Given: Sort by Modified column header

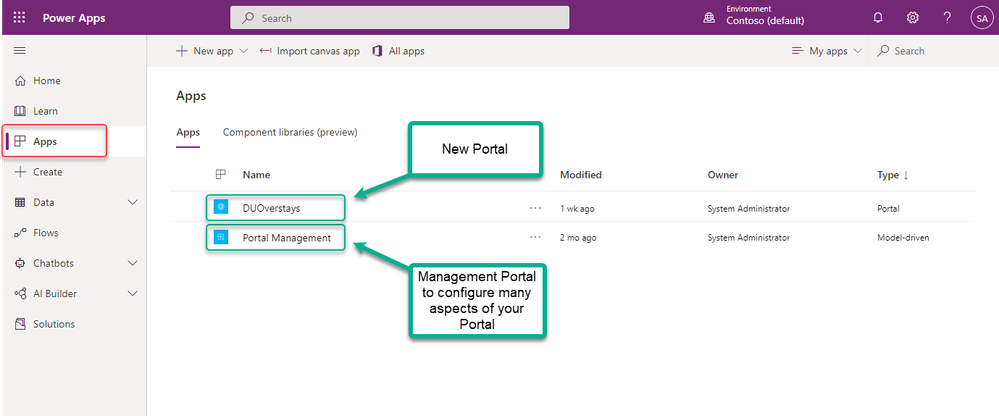Looking at the screenshot, I should pos(580,175).
